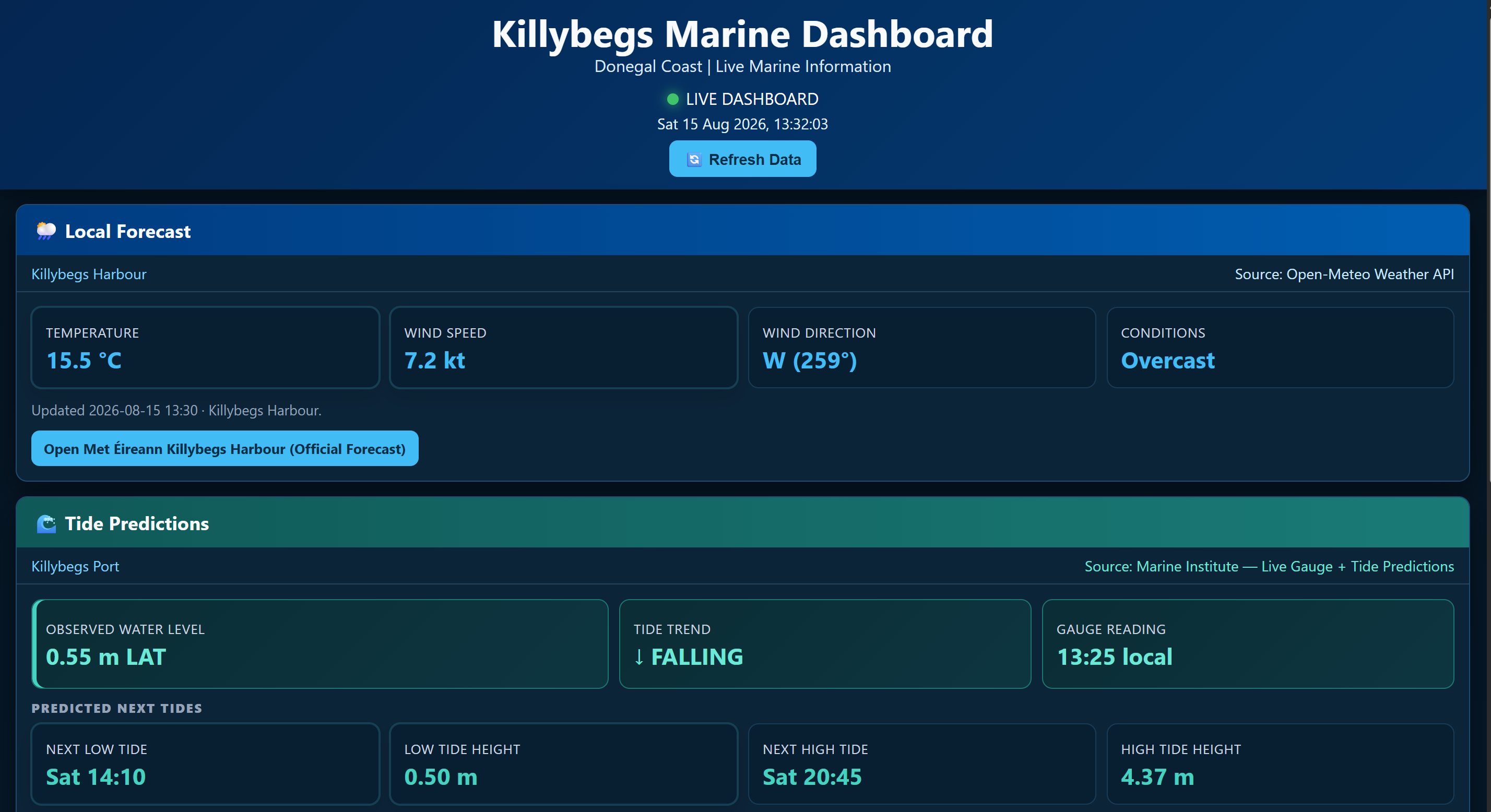The image size is (1491, 812).
Task: Select the Temperature card showing 15.5 °C
Action: [x=206, y=347]
